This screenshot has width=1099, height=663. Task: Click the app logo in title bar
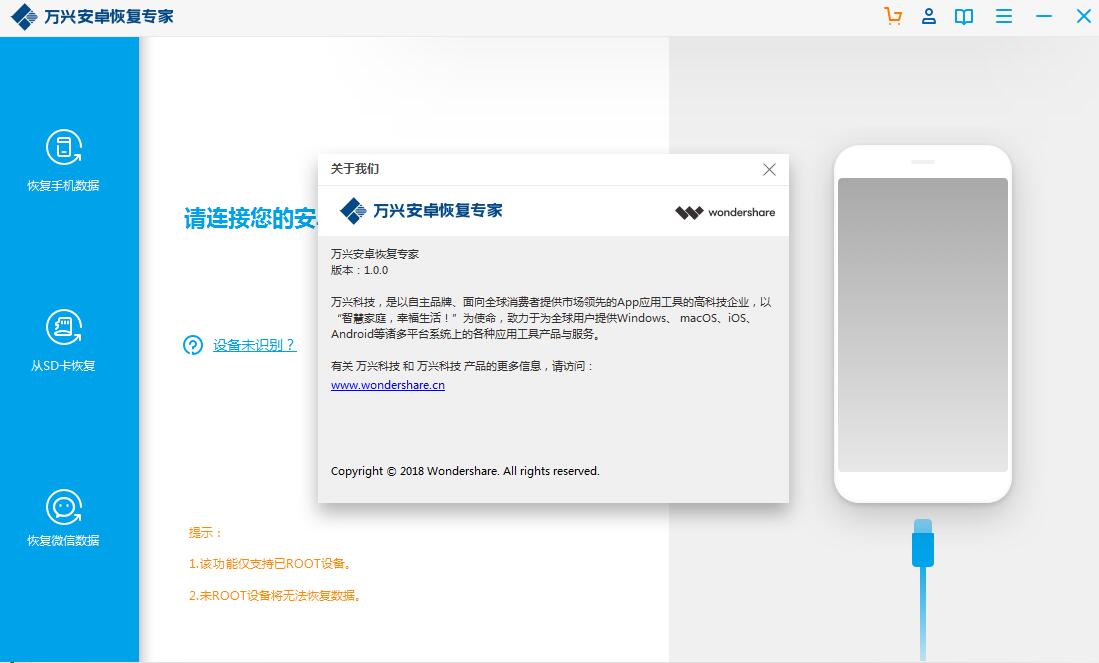coord(24,16)
